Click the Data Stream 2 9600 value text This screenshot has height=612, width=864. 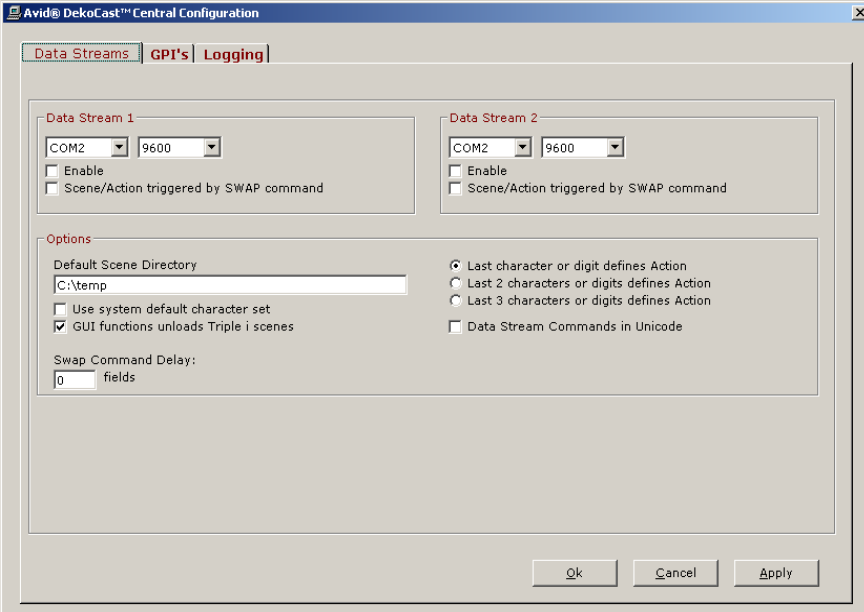pos(560,148)
